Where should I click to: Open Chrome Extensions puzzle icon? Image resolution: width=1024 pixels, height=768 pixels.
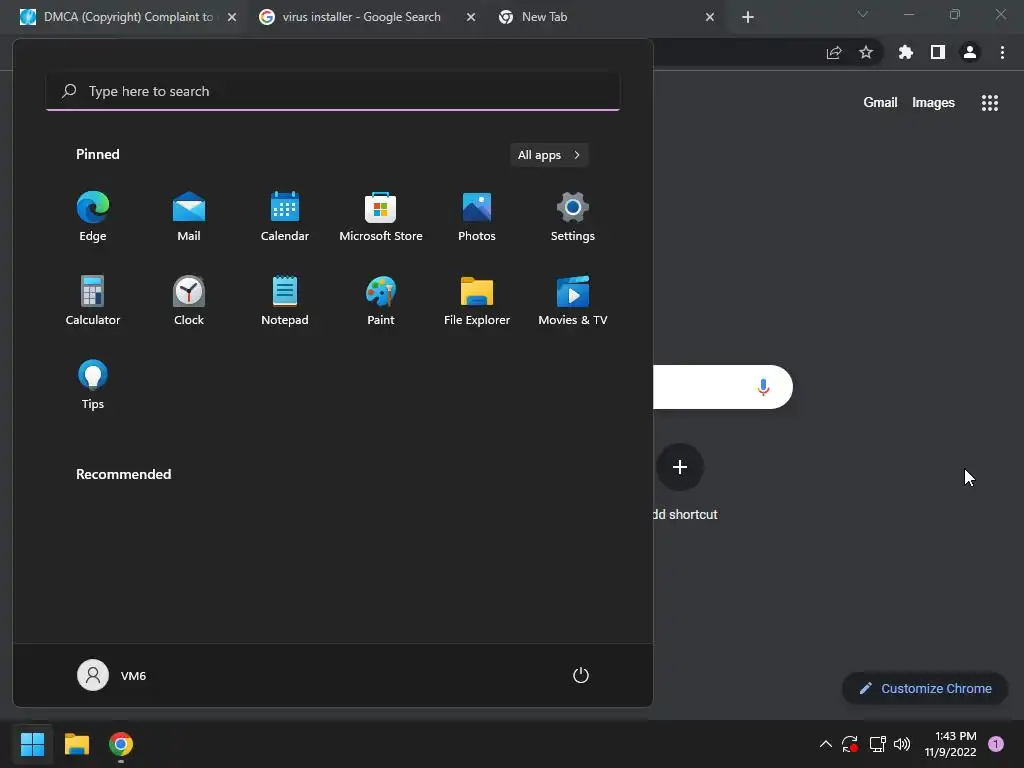[906, 52]
